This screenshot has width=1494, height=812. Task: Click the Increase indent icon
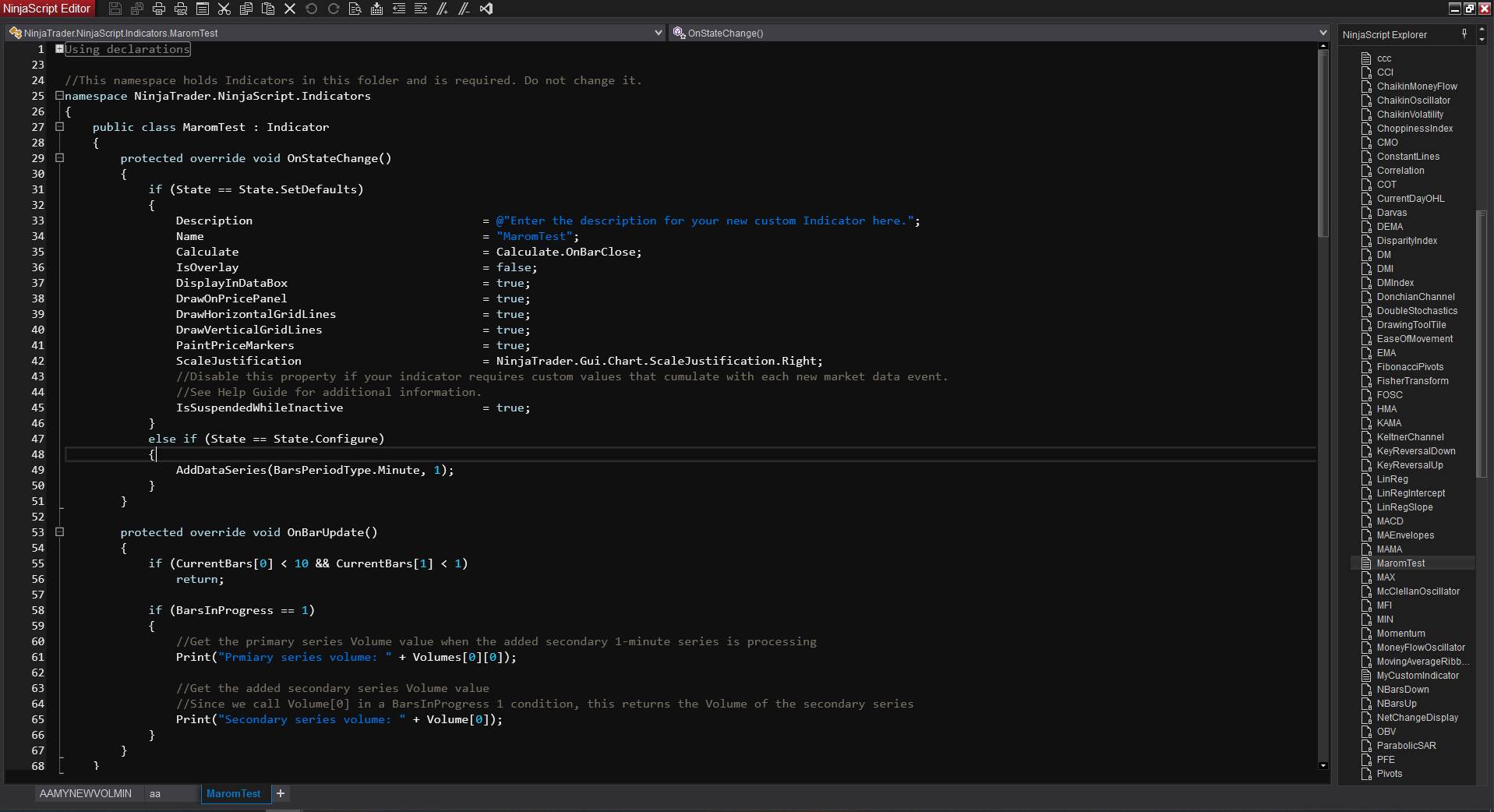(x=421, y=9)
